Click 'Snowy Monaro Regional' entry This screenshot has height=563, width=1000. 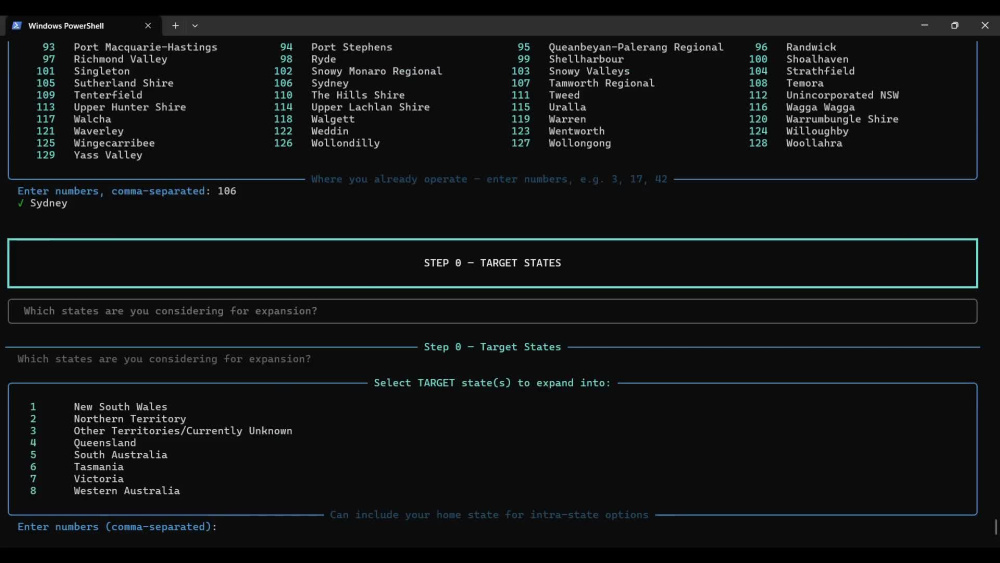pyautogui.click(x=377, y=71)
